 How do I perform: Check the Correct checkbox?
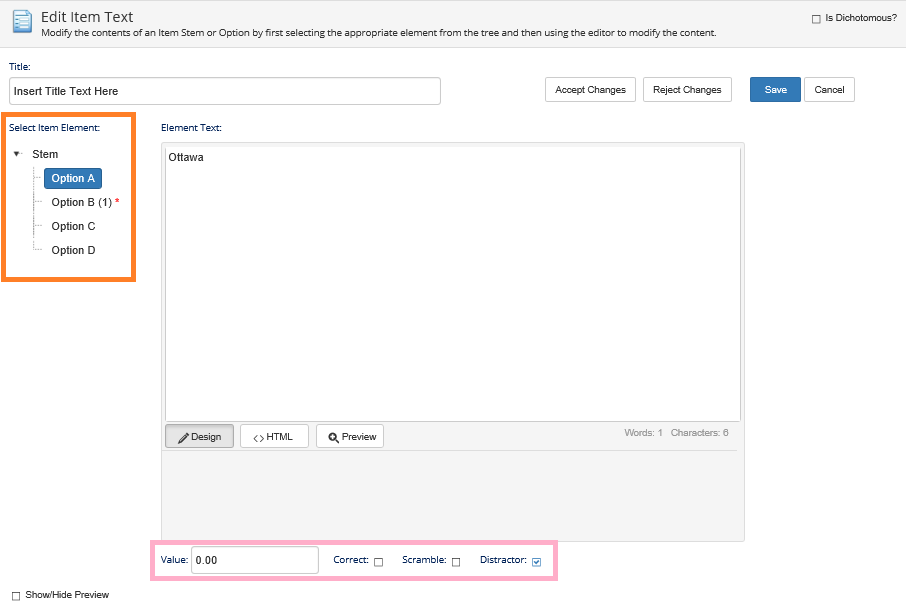(378, 562)
